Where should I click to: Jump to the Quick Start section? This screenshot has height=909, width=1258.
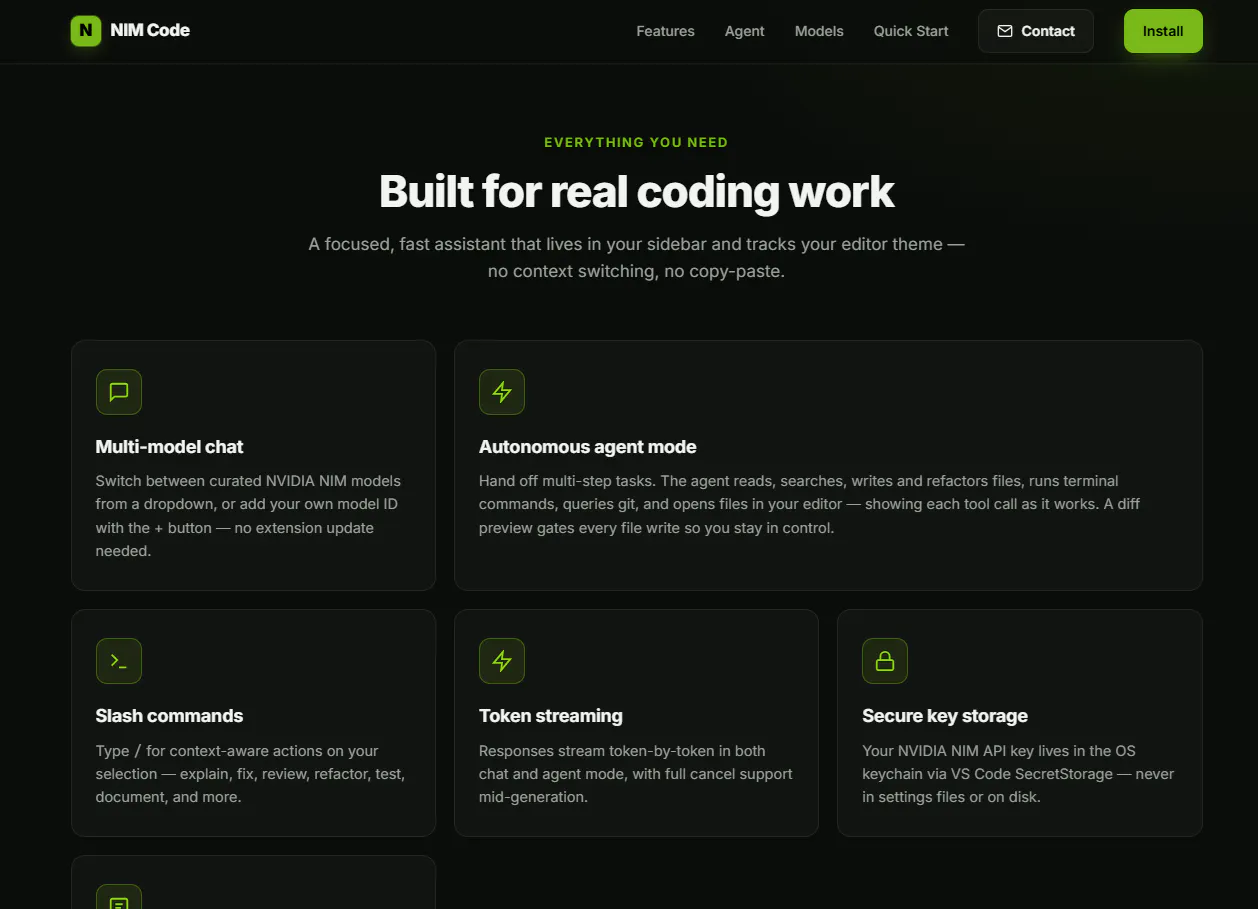911,31
